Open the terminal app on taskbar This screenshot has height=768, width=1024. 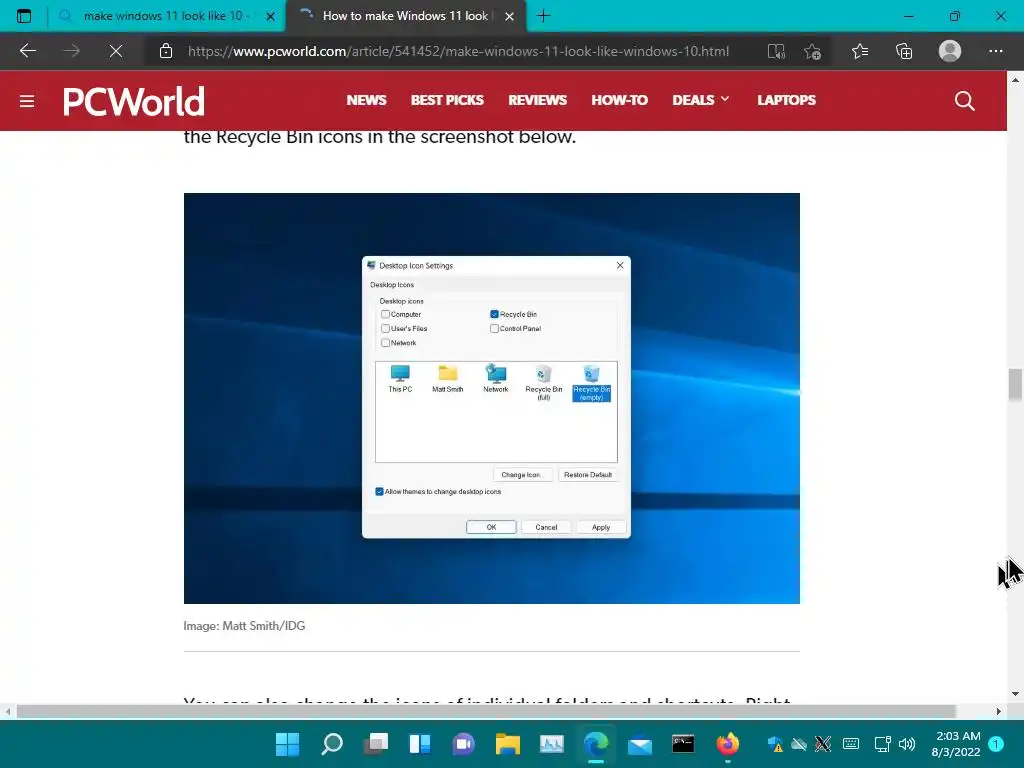point(683,743)
